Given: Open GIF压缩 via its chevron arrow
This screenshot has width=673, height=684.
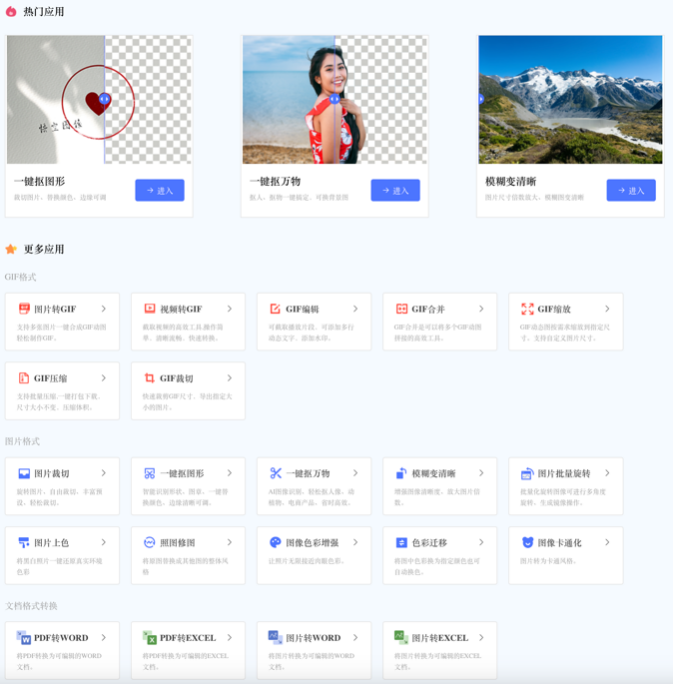Looking at the screenshot, I should (103, 378).
